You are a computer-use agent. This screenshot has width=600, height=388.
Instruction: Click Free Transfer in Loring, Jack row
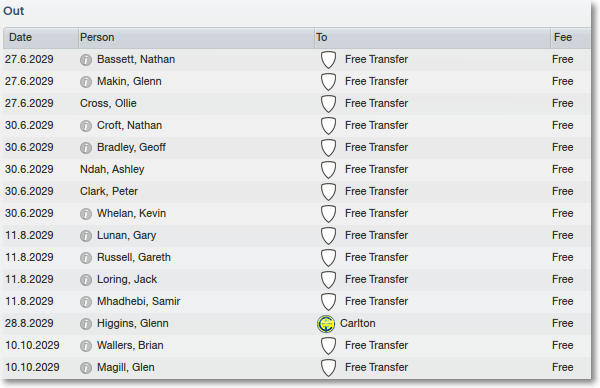[377, 279]
